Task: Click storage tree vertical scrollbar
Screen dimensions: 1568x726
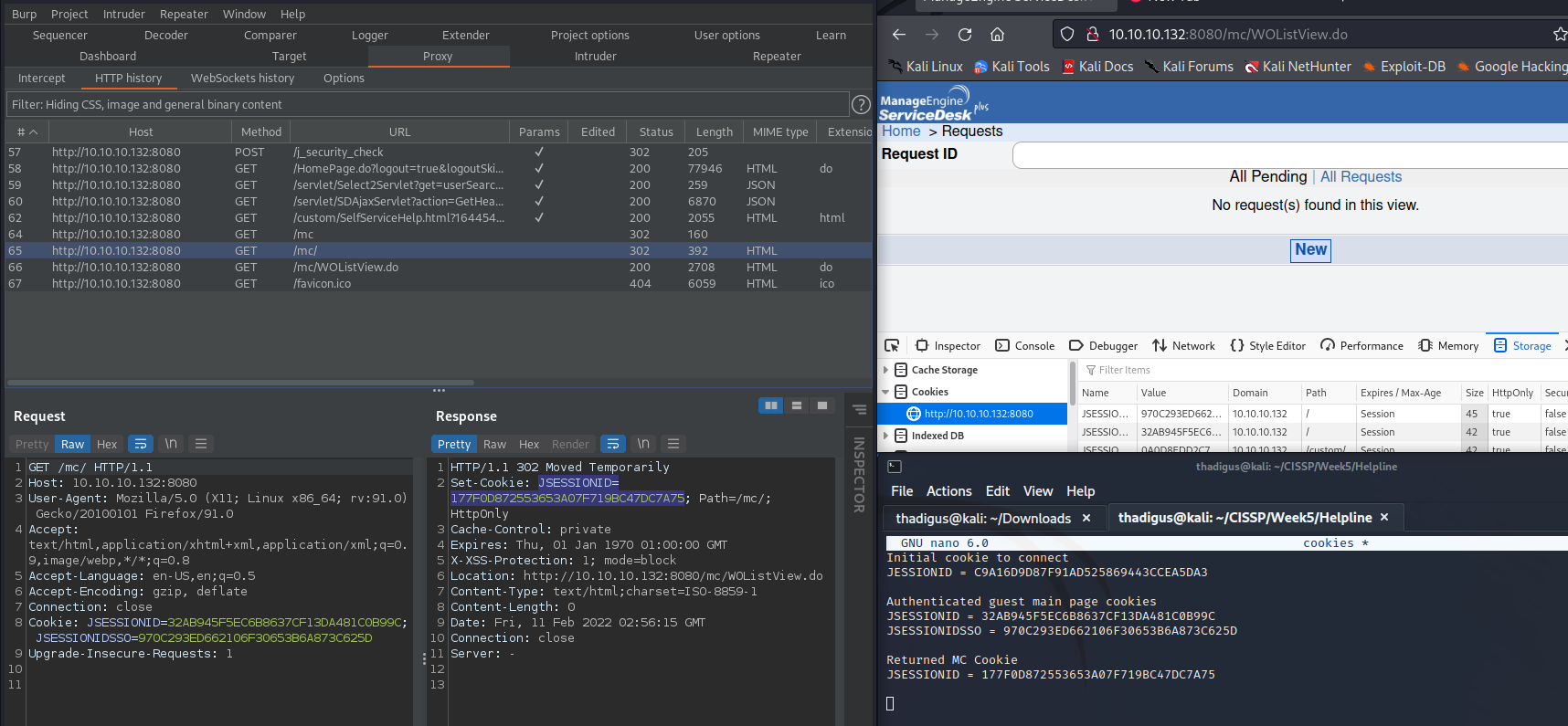Action: click(x=1072, y=384)
